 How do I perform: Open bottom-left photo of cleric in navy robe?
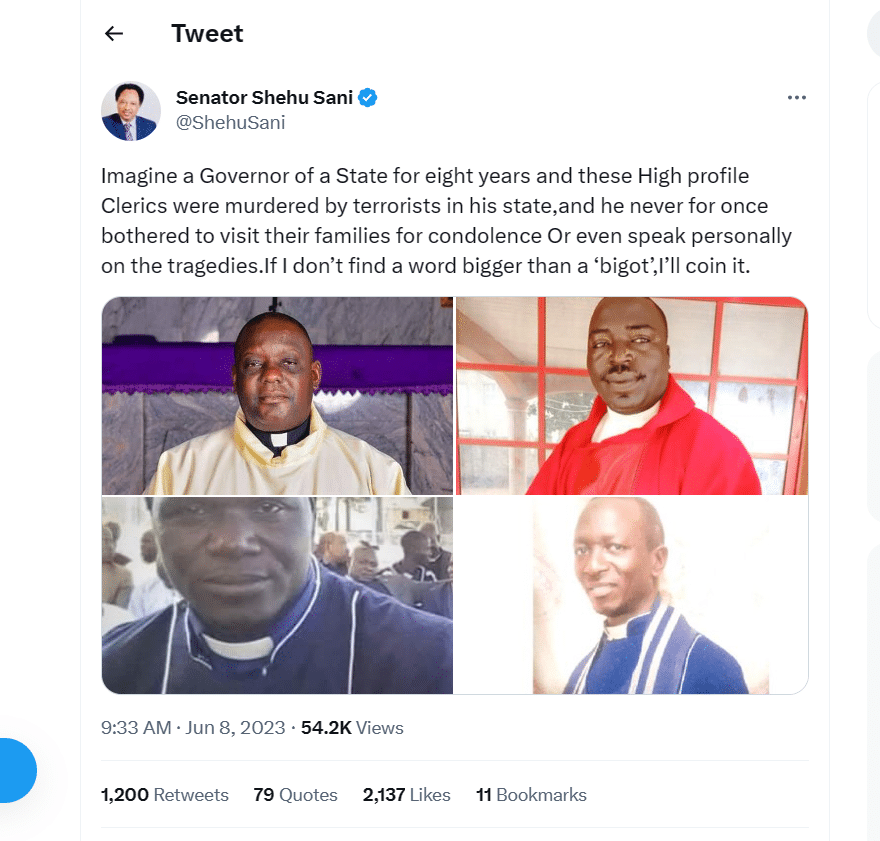[277, 595]
